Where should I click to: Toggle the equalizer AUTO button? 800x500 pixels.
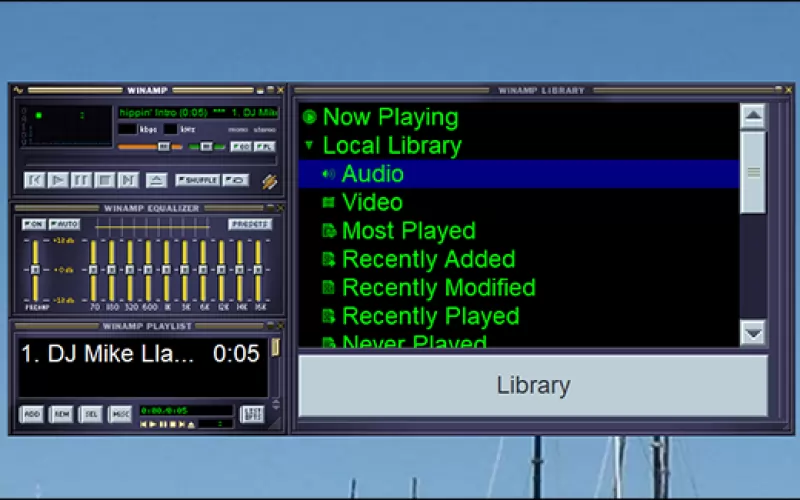(x=64, y=224)
